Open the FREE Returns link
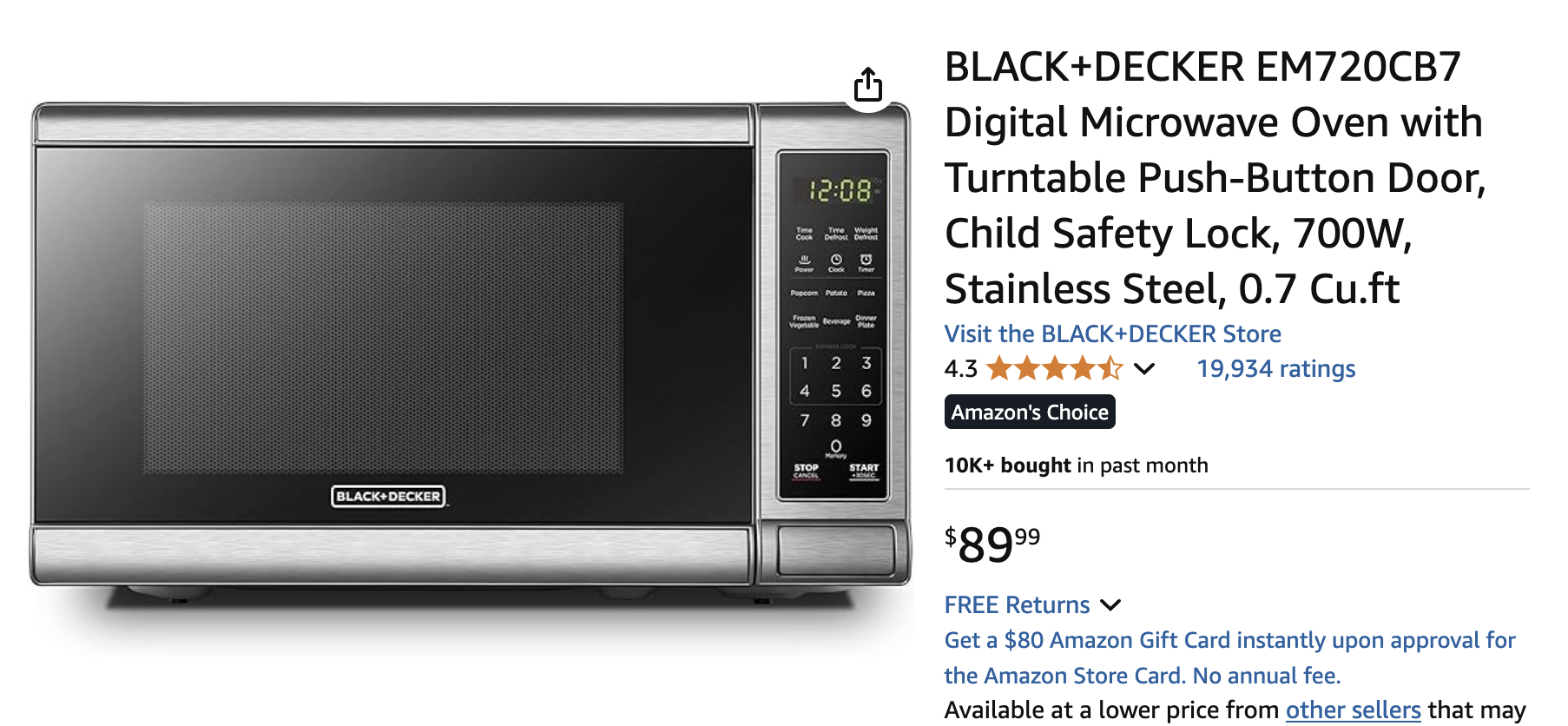 coord(1017,604)
